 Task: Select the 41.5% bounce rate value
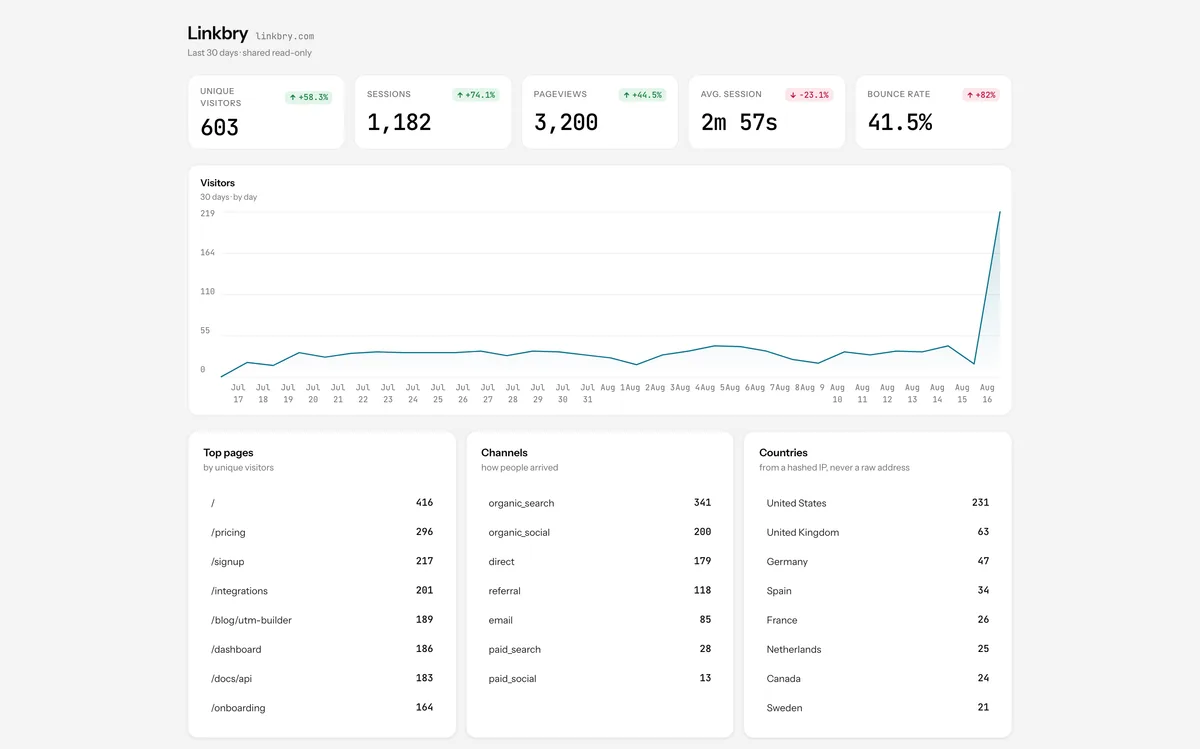(x=900, y=122)
